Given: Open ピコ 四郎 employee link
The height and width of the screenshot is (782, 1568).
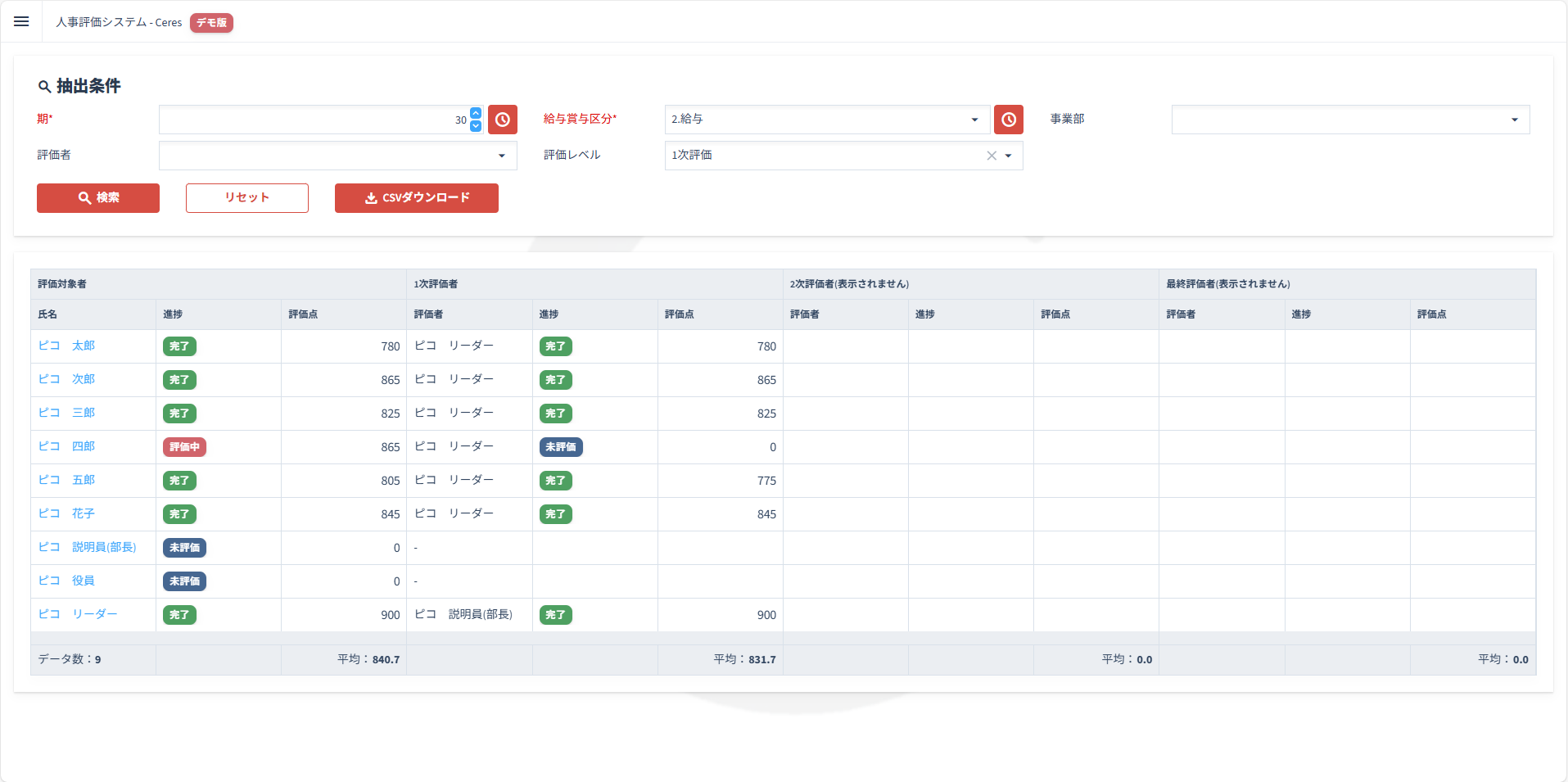Looking at the screenshot, I should pos(66,446).
